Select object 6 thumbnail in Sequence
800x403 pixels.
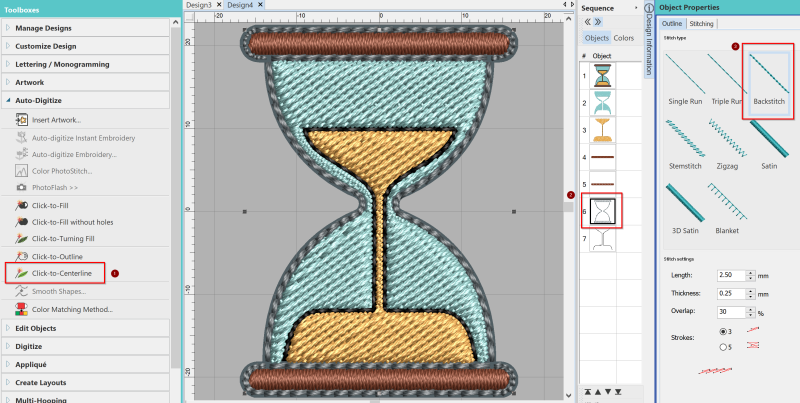tap(604, 210)
